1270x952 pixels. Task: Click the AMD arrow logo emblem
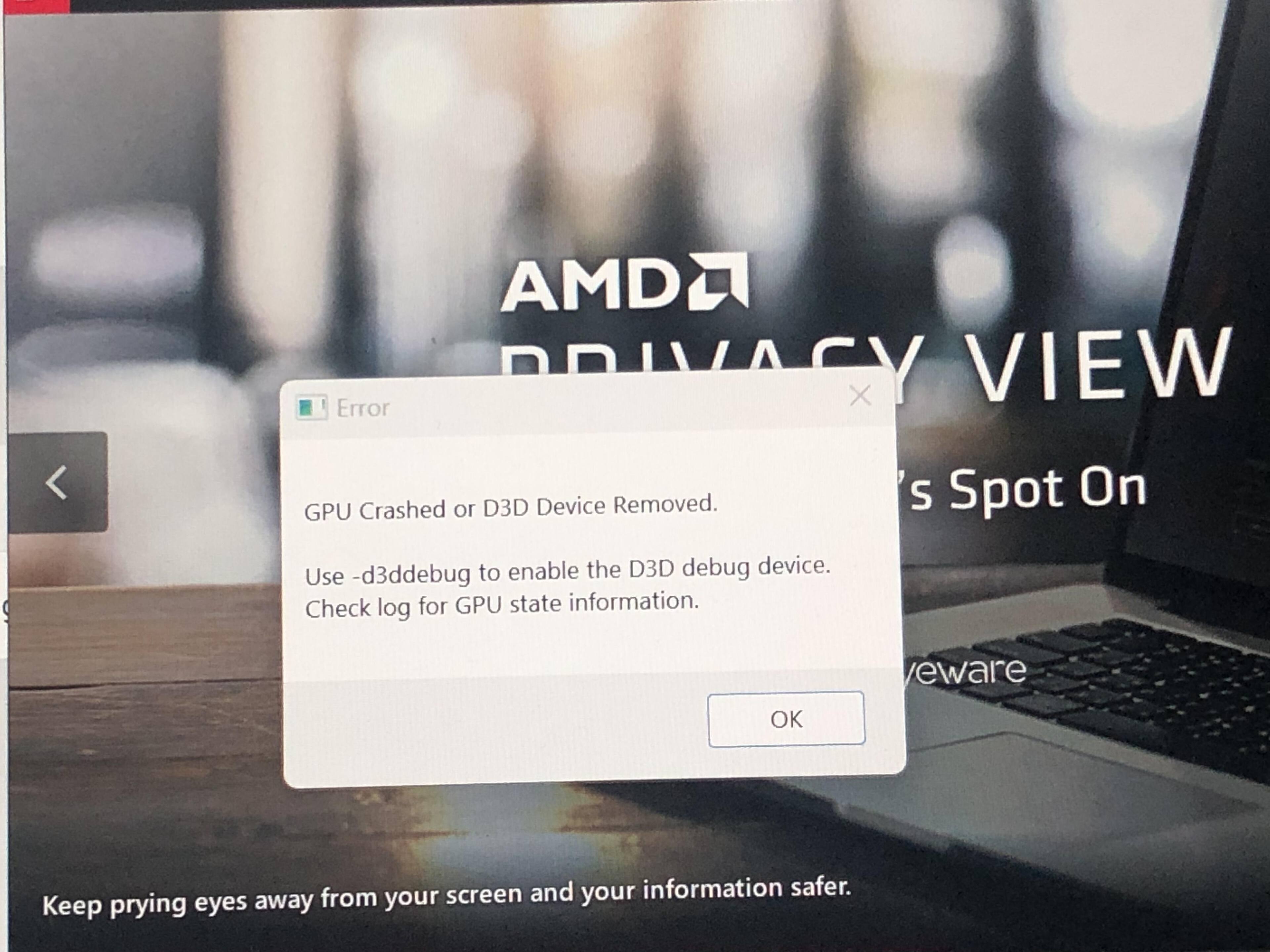[718, 281]
